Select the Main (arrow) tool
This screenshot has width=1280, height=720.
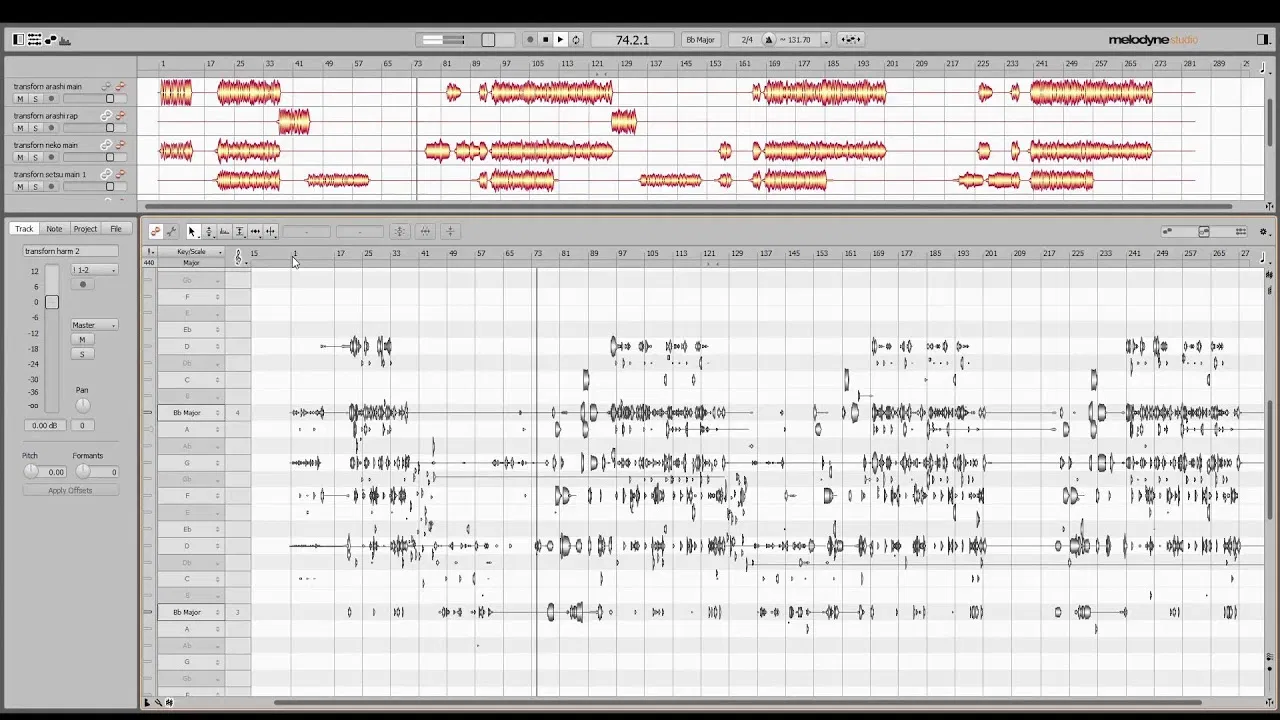pos(192,231)
